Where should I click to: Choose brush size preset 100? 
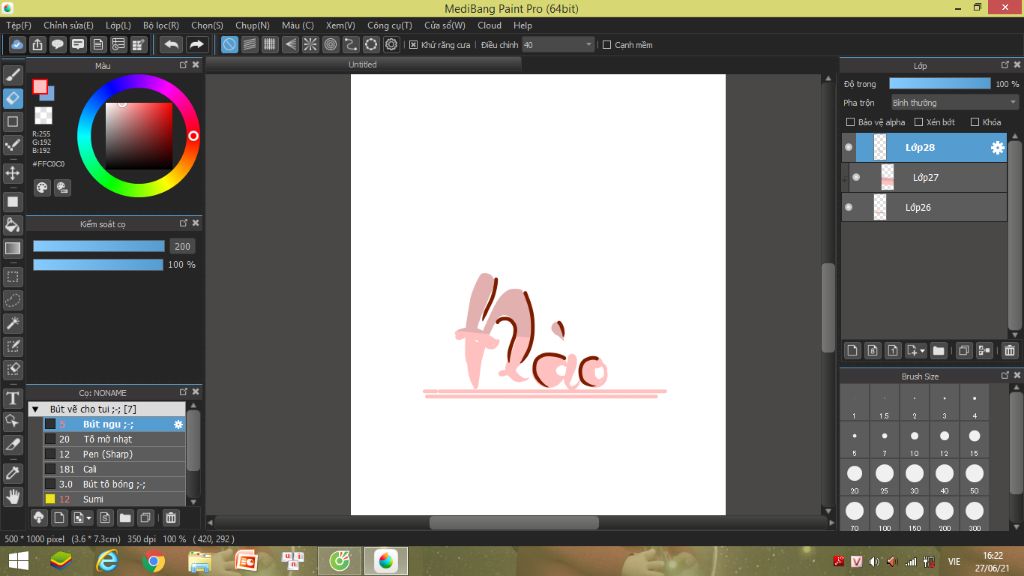coord(884,516)
